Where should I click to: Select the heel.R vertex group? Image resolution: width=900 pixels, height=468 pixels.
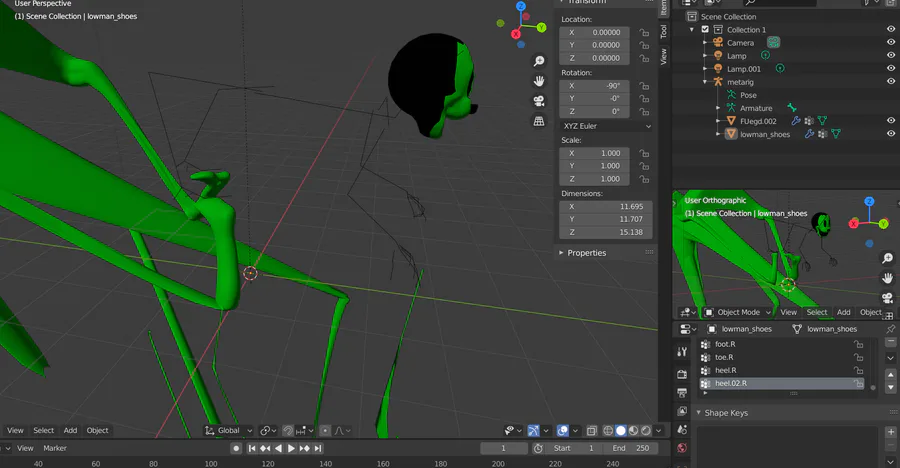click(781, 370)
